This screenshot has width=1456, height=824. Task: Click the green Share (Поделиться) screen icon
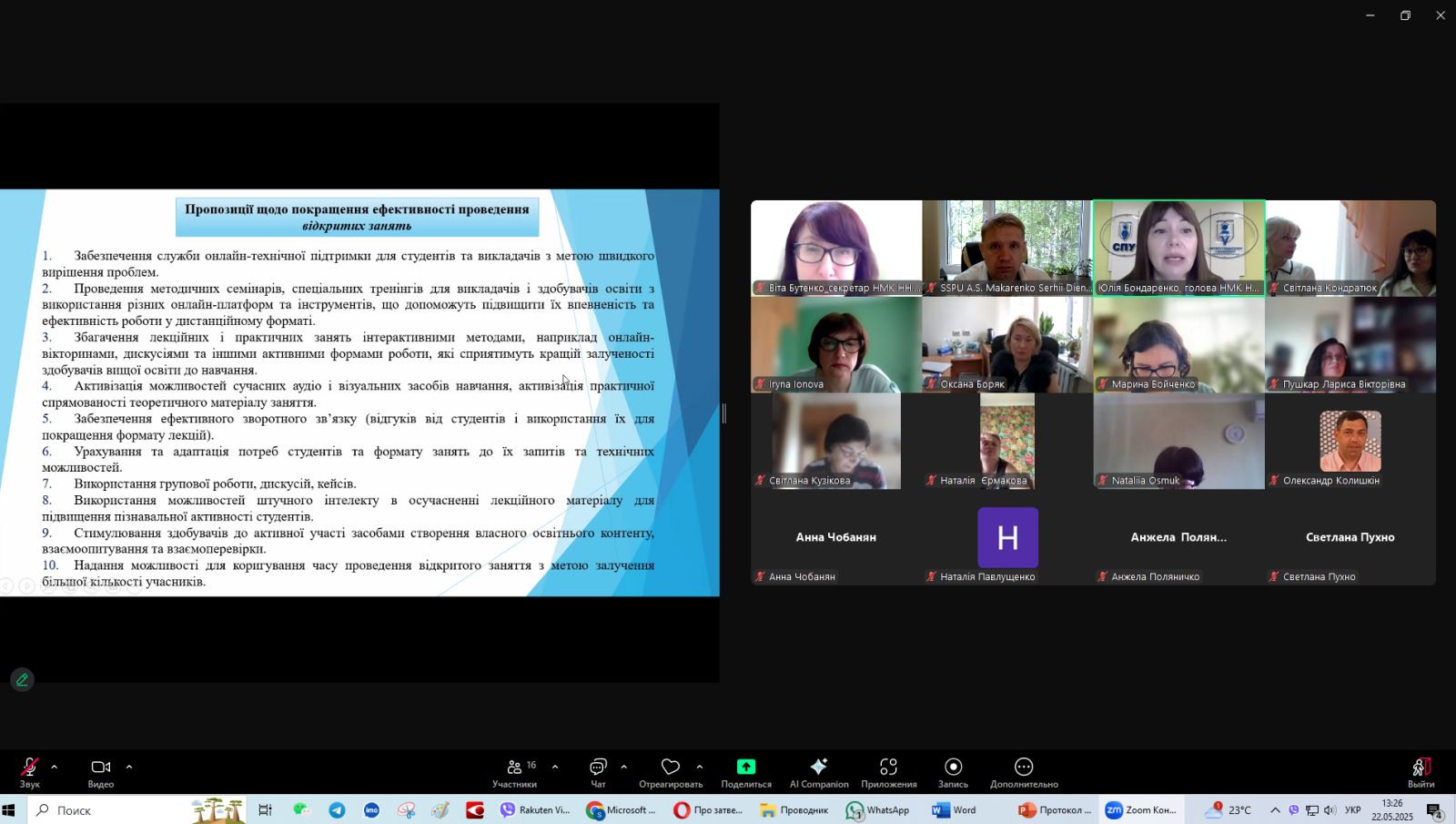745,768
